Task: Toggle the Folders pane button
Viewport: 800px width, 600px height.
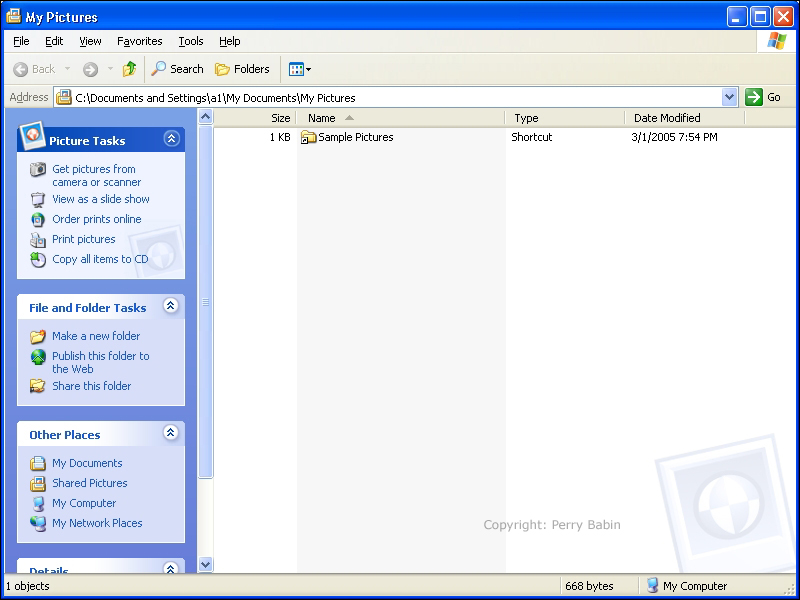Action: pos(242,69)
